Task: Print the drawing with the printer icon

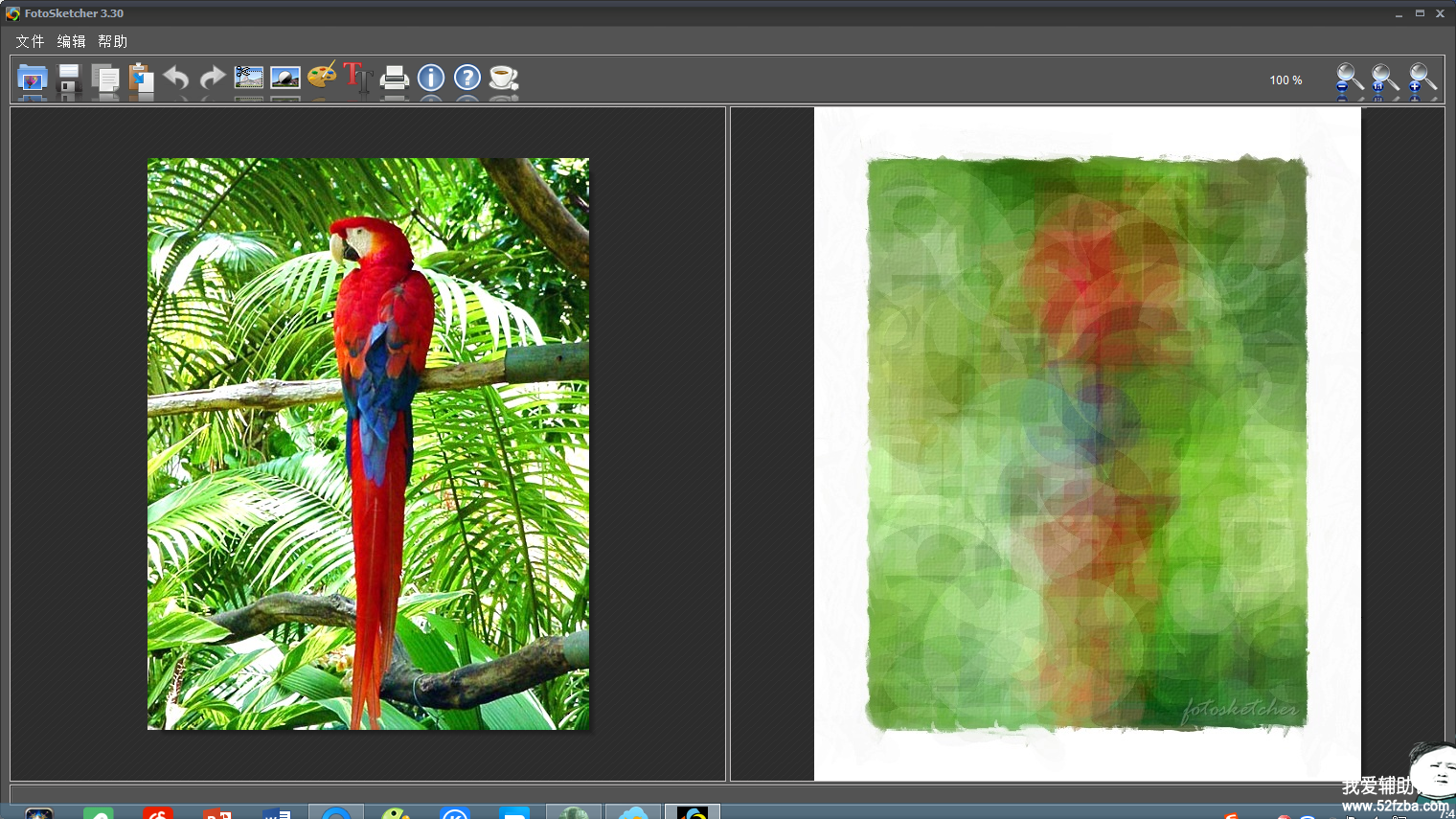Action: (x=395, y=78)
